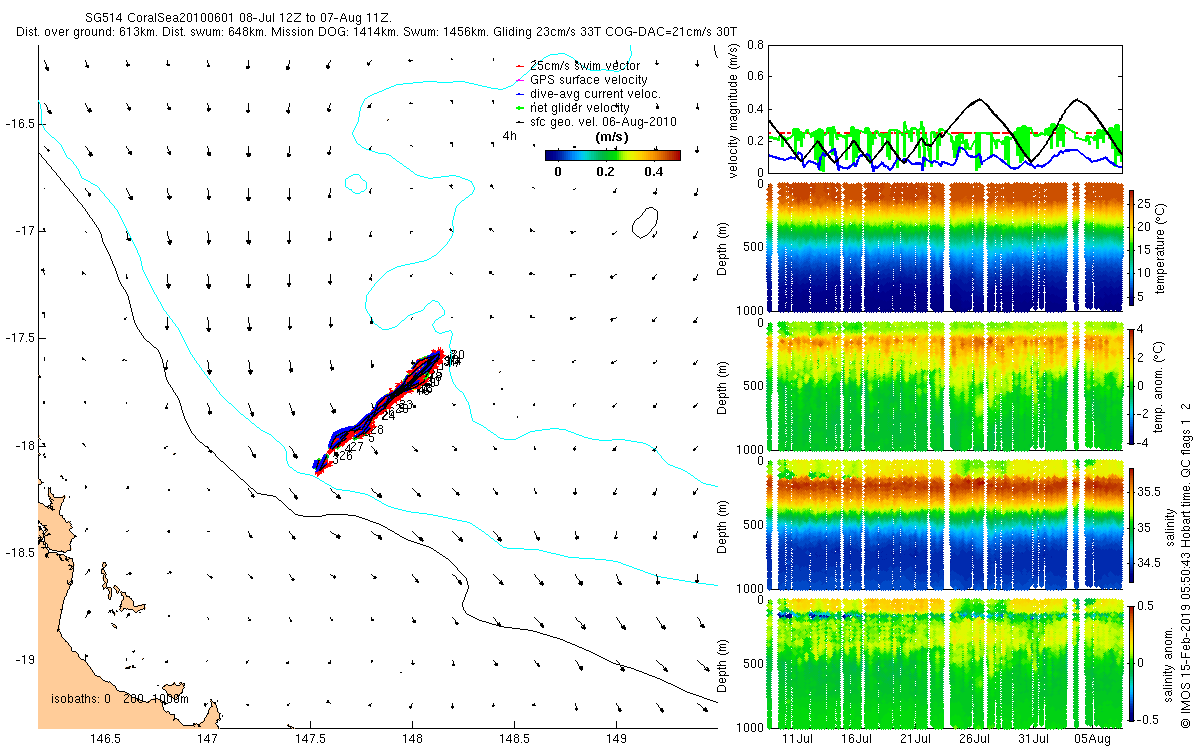Click 'dive-avg current veloc.' in the legend
This screenshot has width=1200, height=750.
(x=595, y=94)
